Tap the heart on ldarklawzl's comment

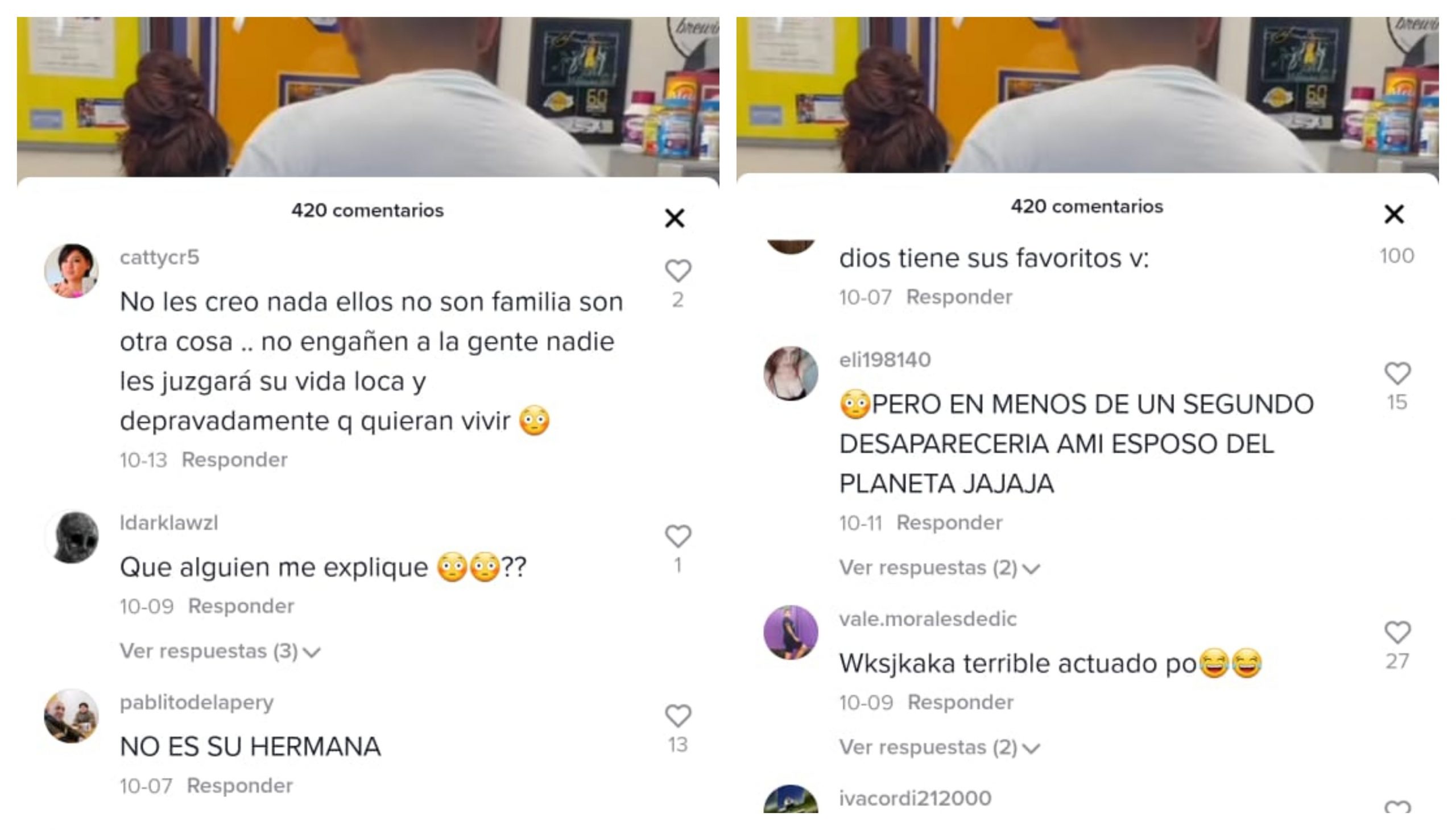(677, 537)
